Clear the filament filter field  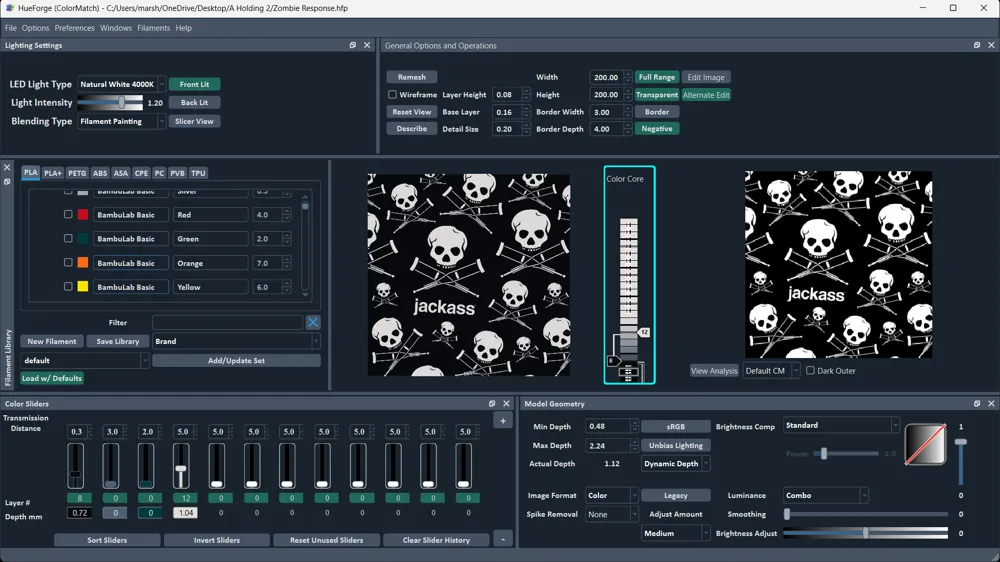point(312,322)
